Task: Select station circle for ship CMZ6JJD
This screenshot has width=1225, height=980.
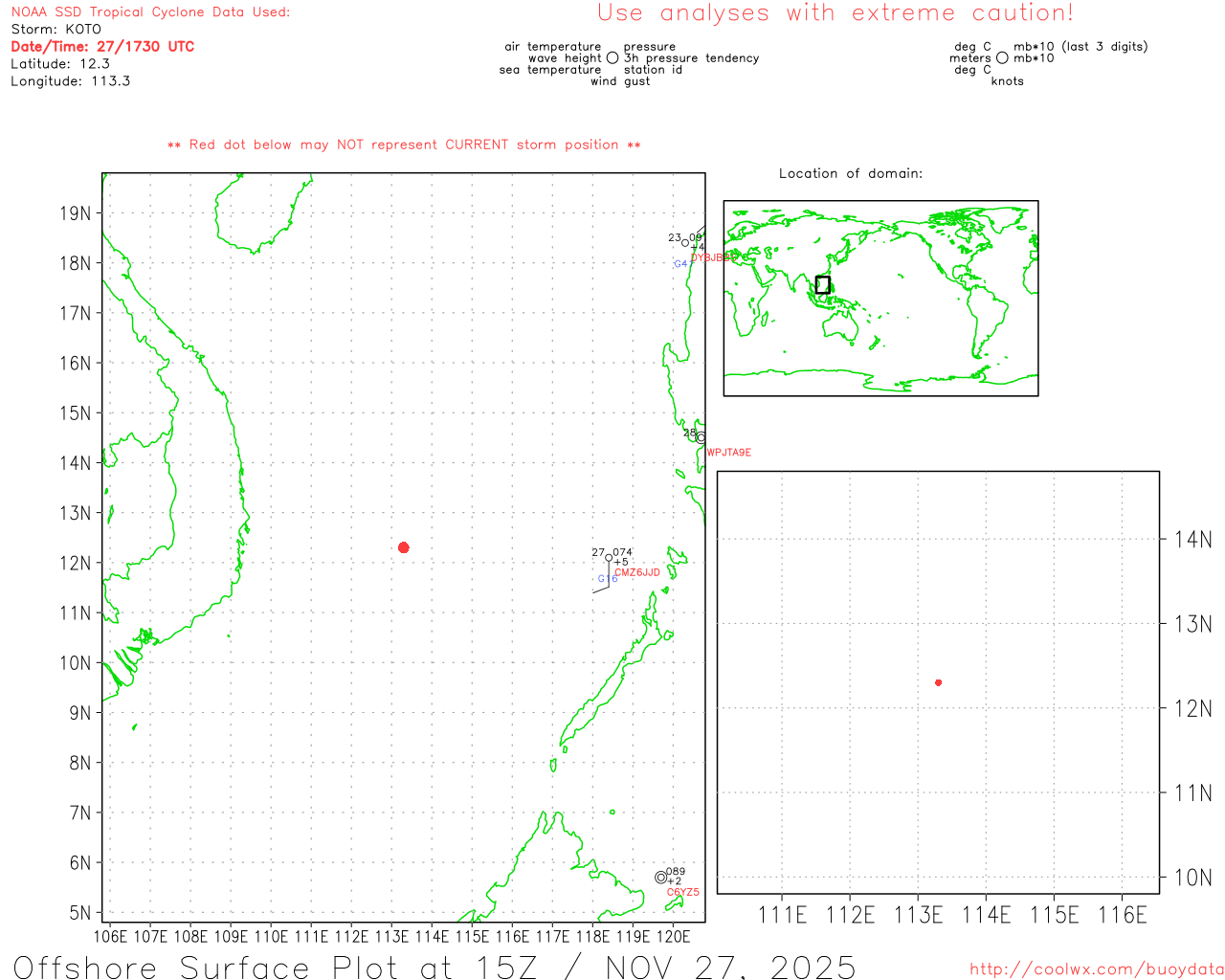Action: pyautogui.click(x=609, y=558)
